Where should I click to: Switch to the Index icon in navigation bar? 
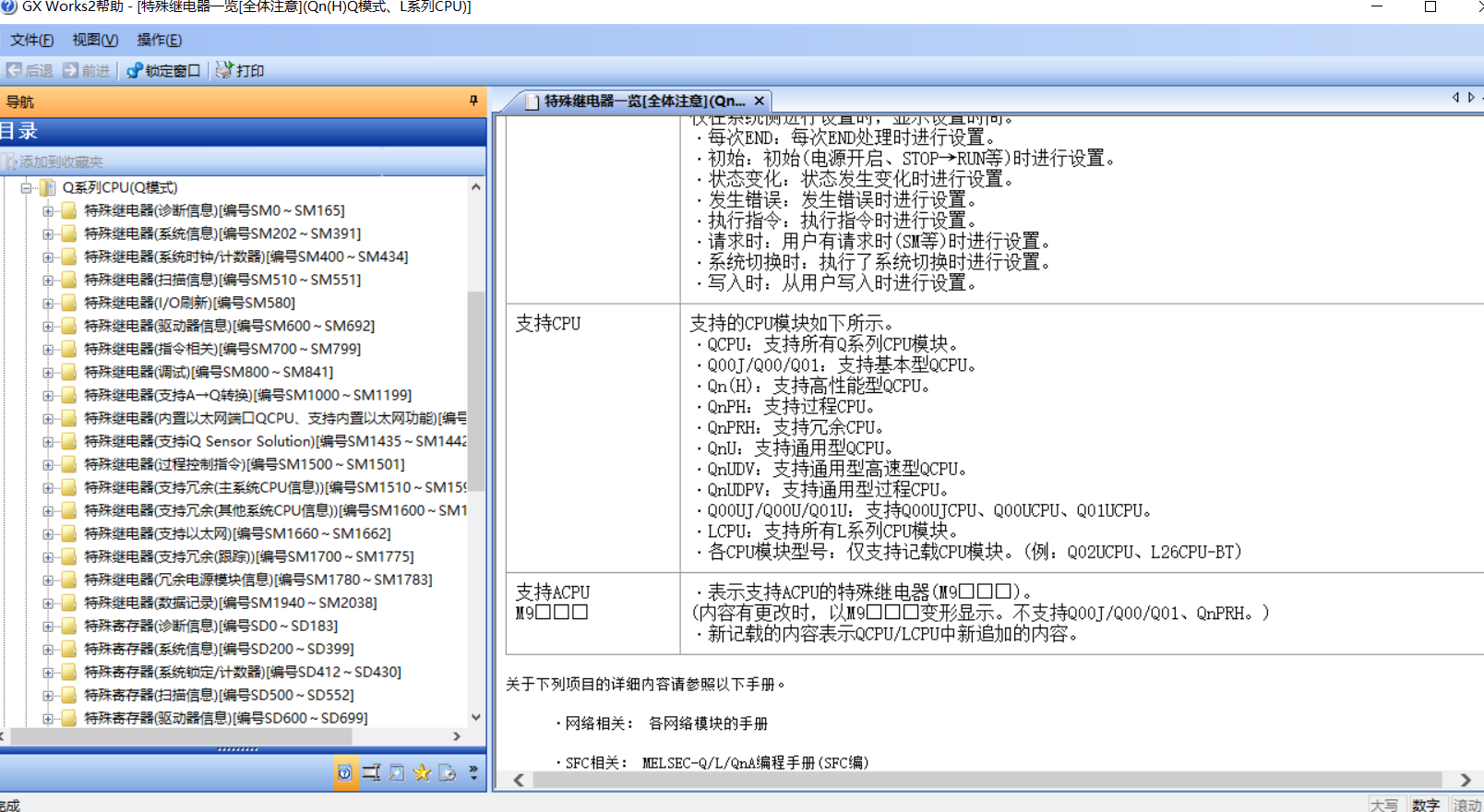point(371,773)
